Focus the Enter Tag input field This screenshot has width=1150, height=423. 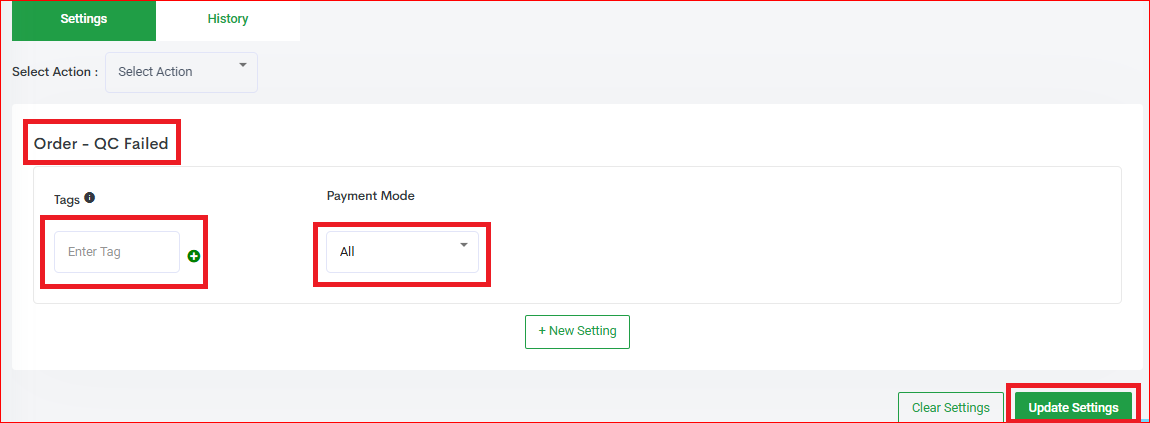click(x=117, y=252)
